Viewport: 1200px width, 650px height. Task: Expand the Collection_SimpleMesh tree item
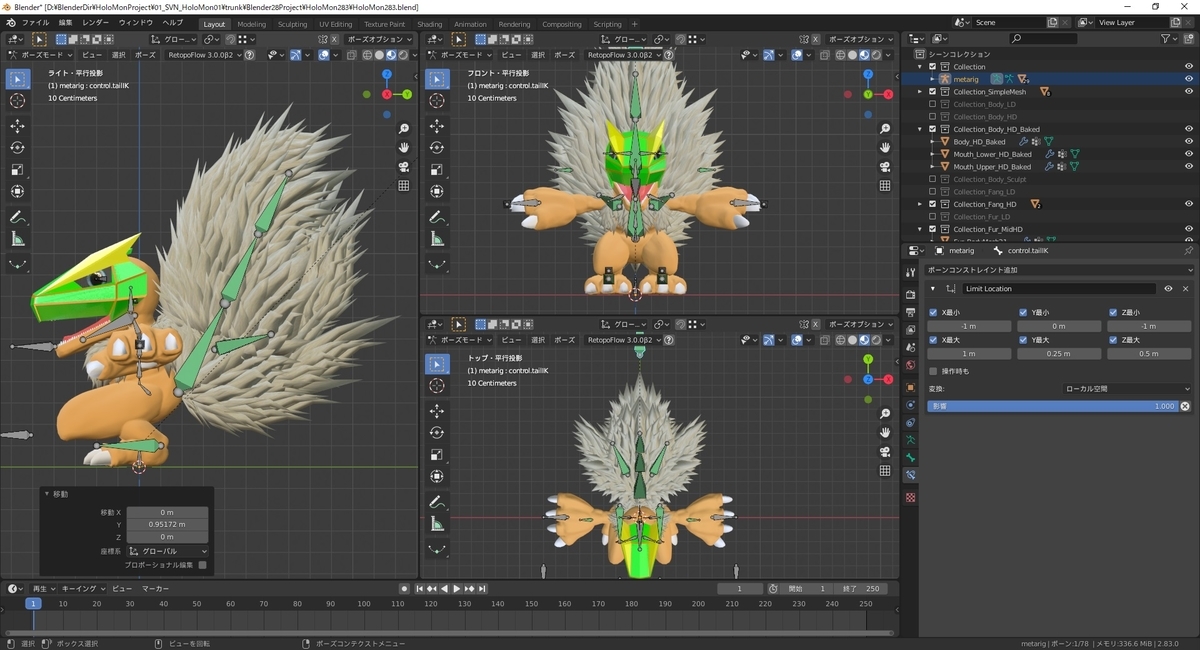click(921, 92)
